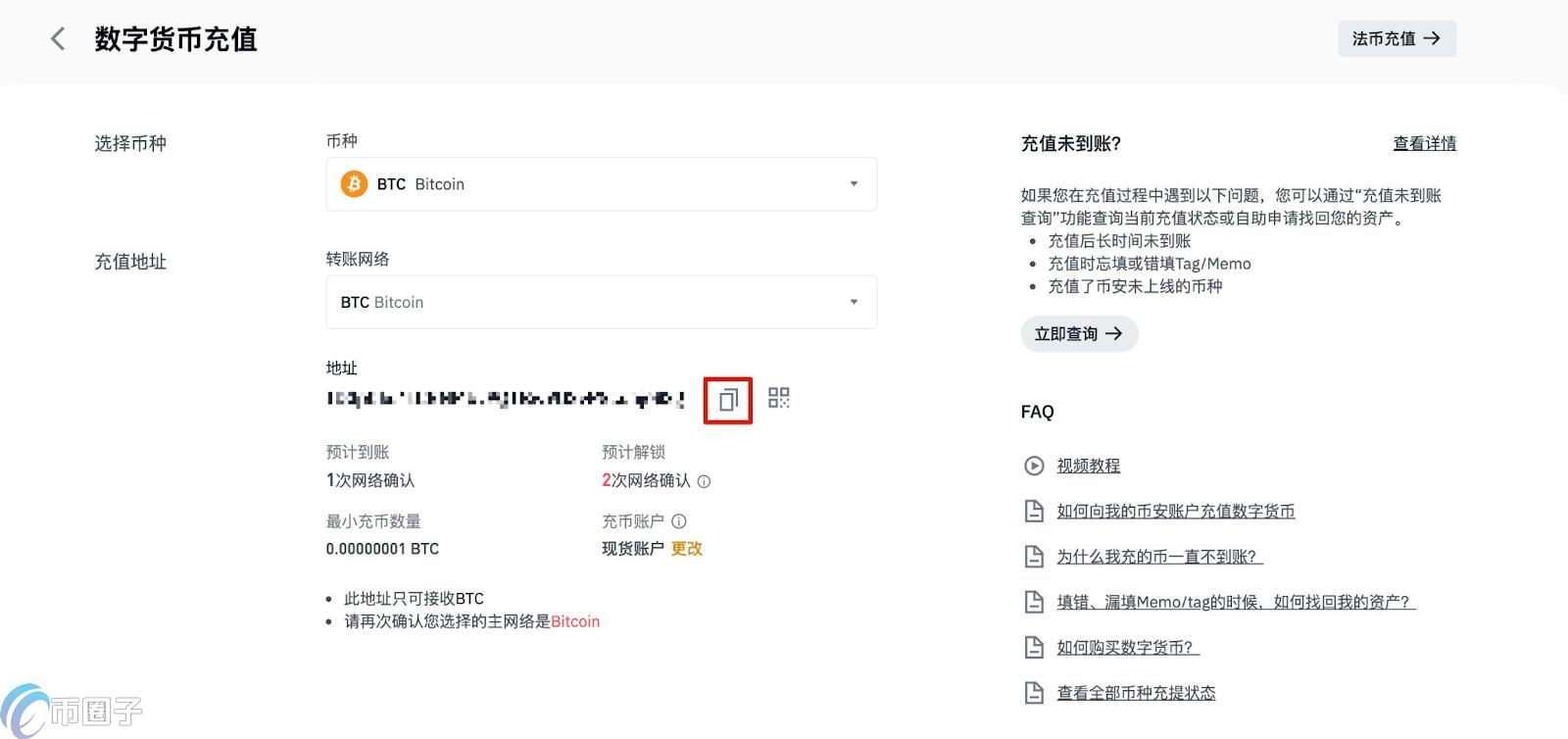
Task: Click 更改 to change deposit account
Action: click(687, 549)
